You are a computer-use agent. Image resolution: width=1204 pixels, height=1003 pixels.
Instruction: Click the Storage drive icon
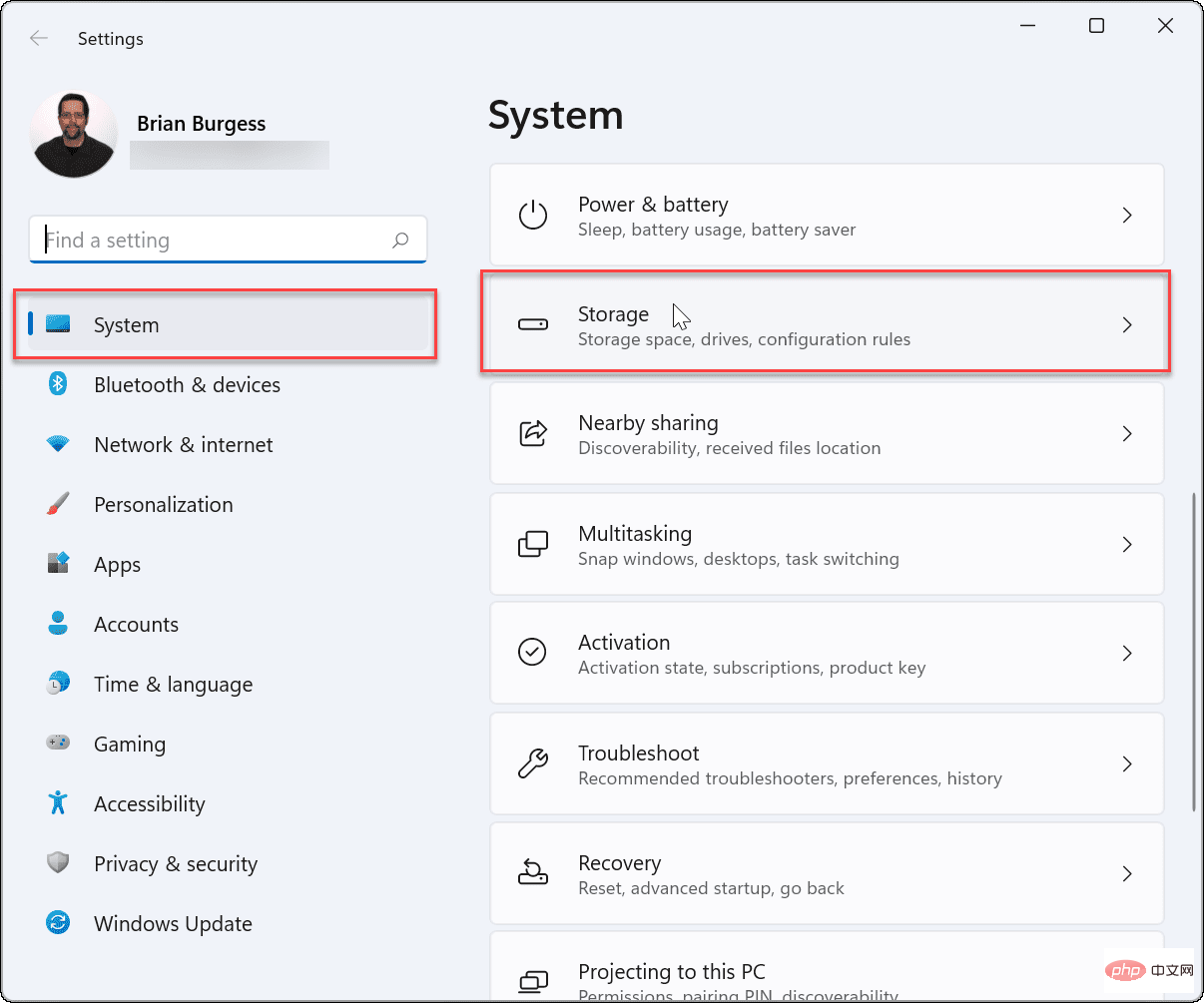tap(533, 324)
